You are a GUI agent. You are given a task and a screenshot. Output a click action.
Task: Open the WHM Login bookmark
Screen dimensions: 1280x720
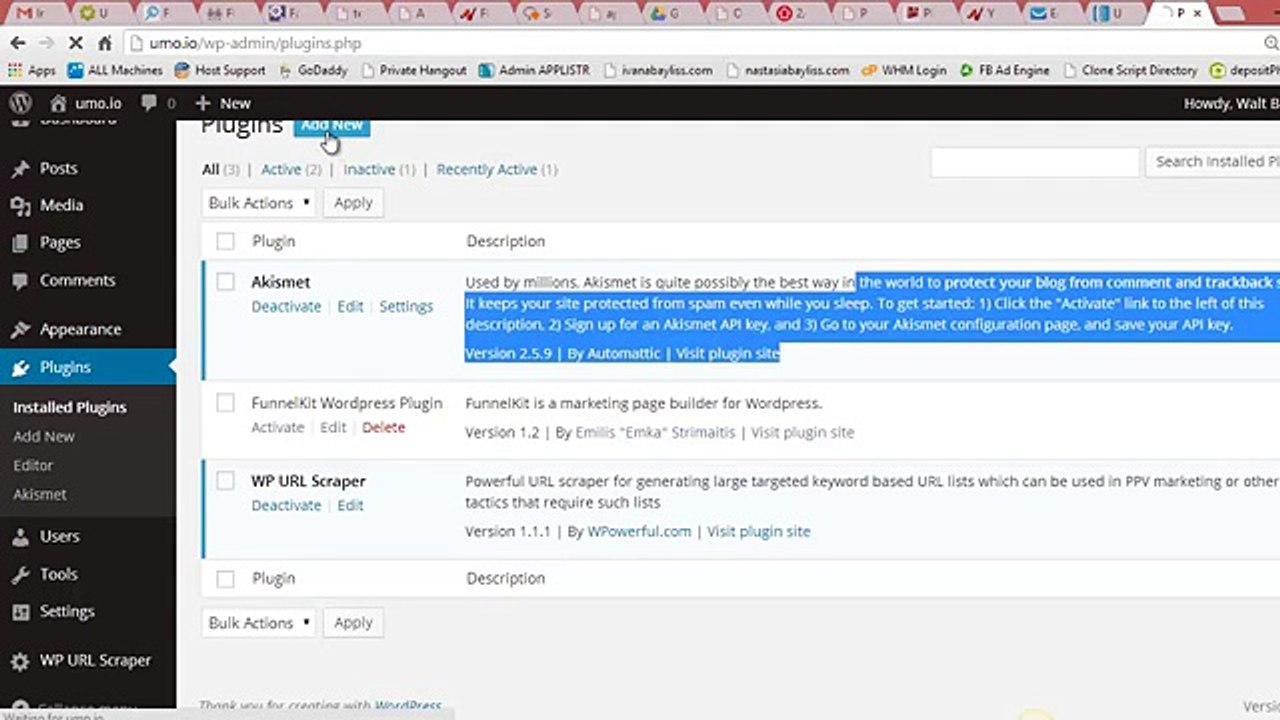click(903, 70)
